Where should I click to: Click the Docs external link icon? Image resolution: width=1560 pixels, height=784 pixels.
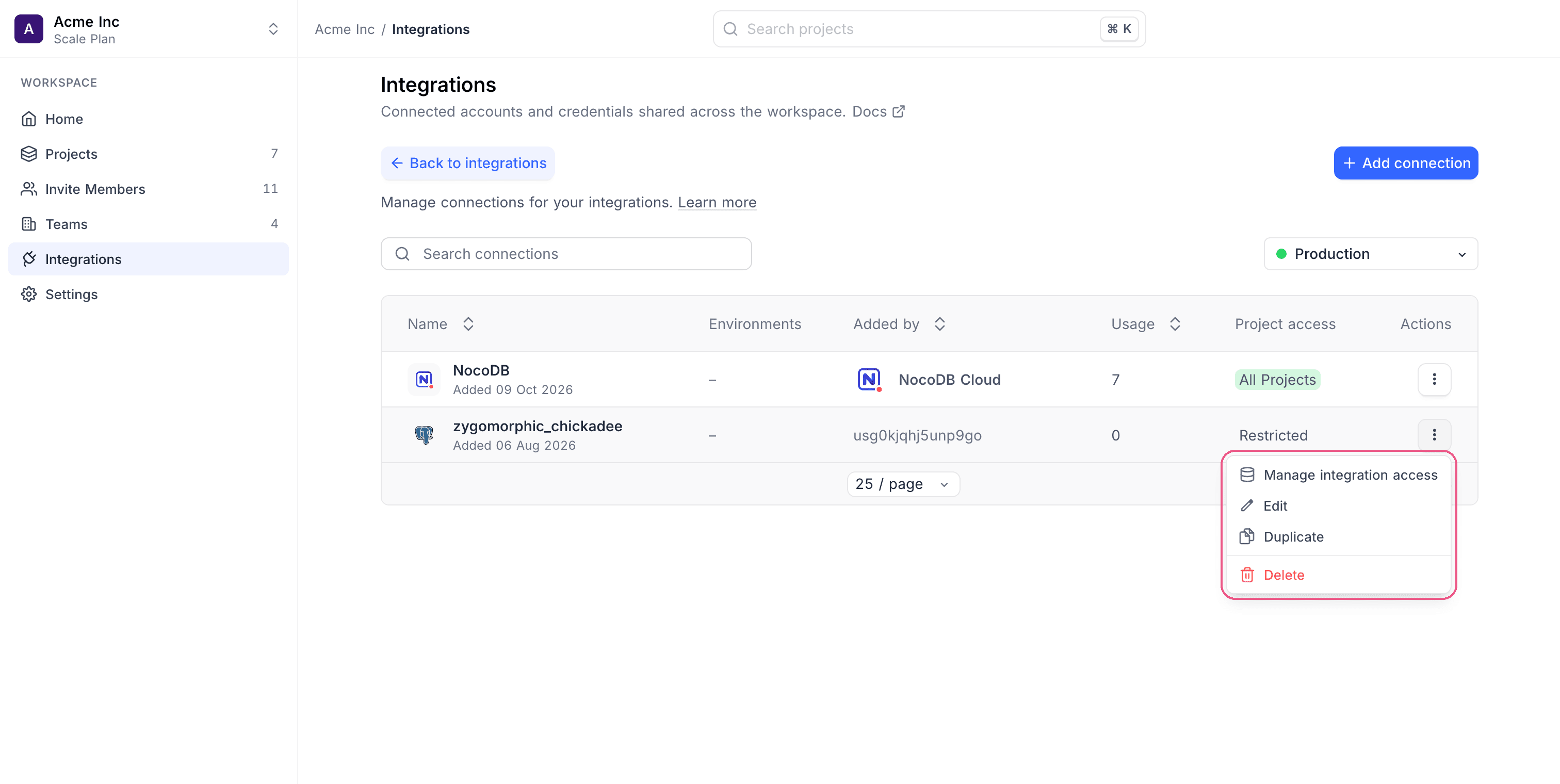(x=899, y=111)
